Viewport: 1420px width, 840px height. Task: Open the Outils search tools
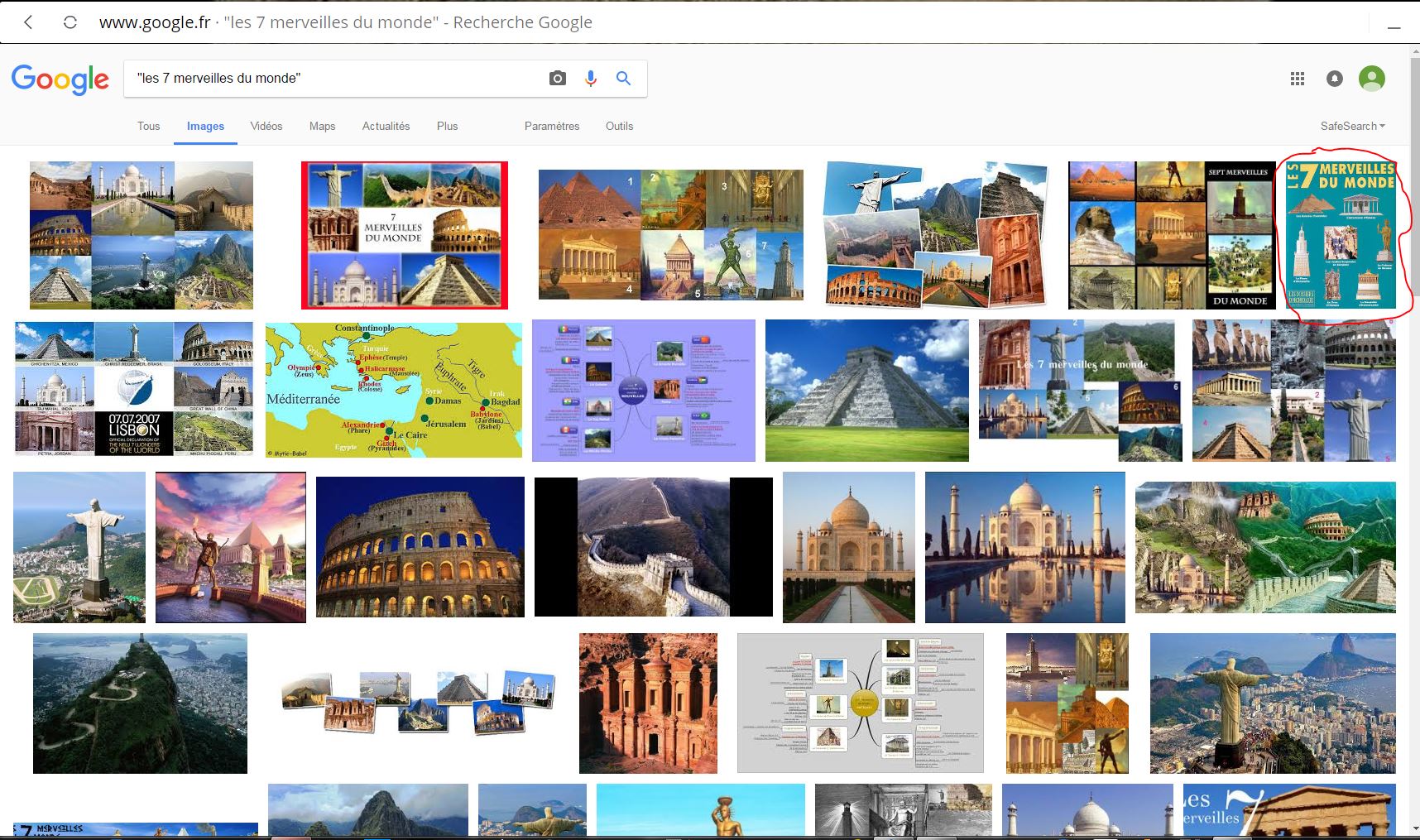(619, 126)
